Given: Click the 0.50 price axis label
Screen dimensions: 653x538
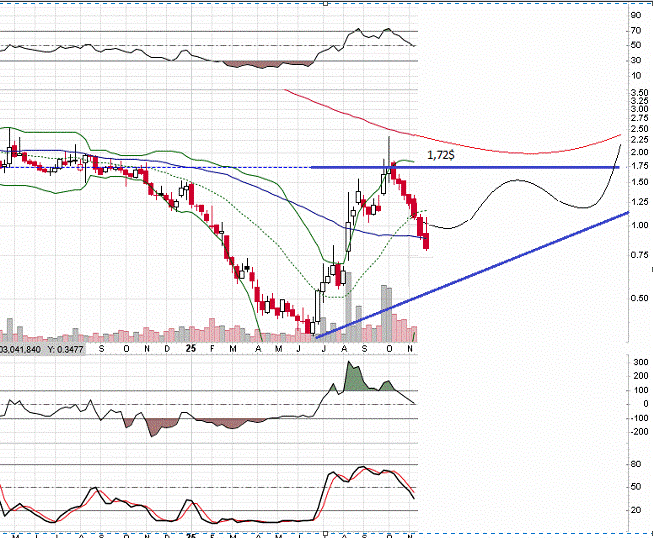Looking at the screenshot, I should [x=636, y=298].
